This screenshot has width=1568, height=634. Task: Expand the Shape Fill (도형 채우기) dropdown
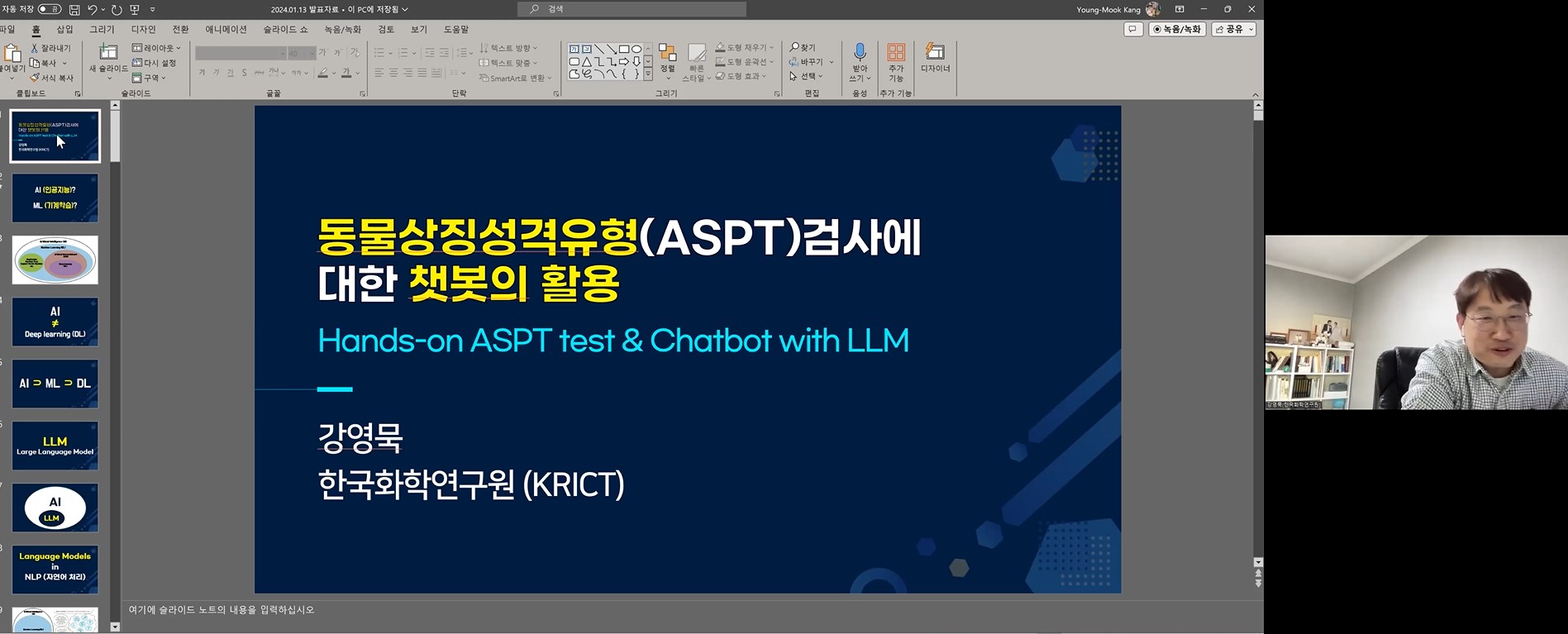(745, 47)
